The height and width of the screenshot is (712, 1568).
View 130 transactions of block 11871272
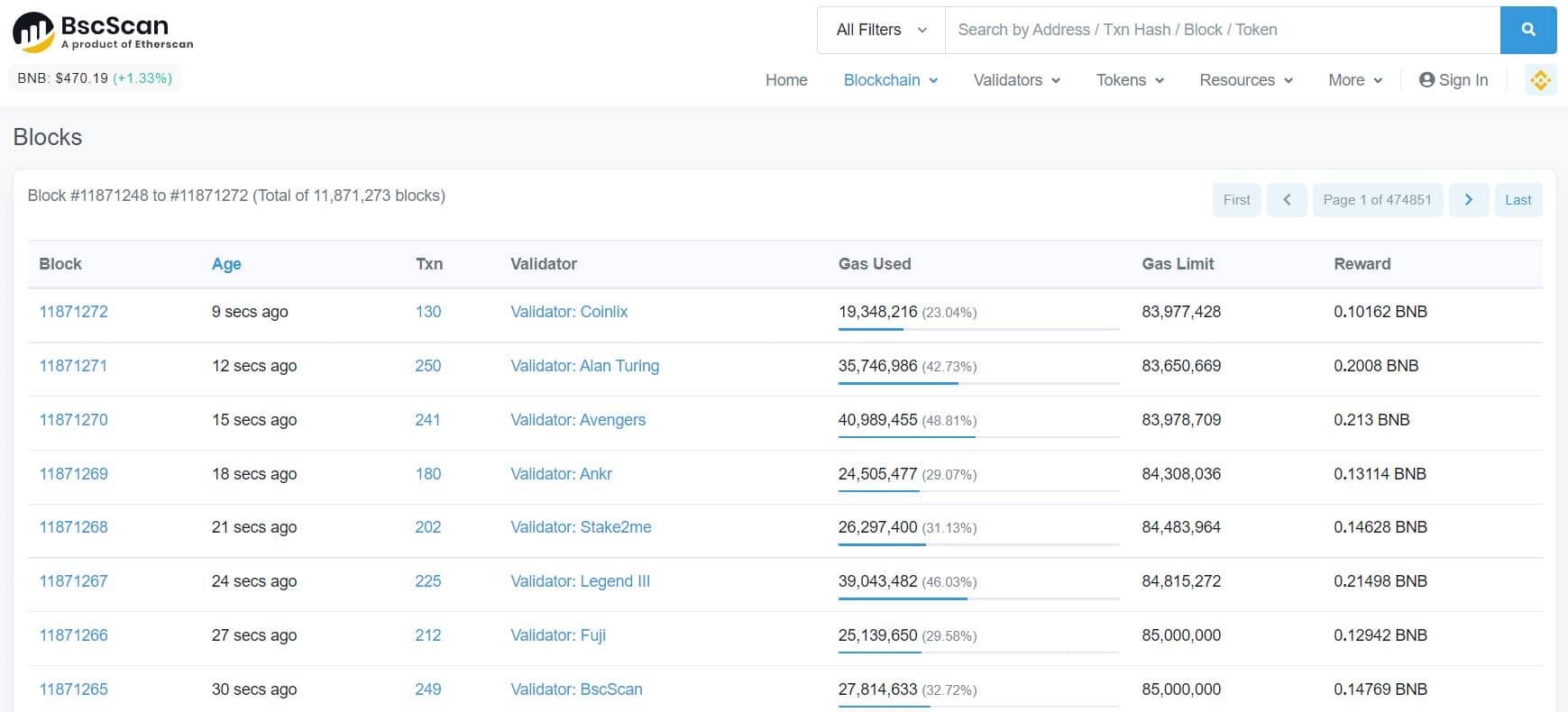[428, 312]
